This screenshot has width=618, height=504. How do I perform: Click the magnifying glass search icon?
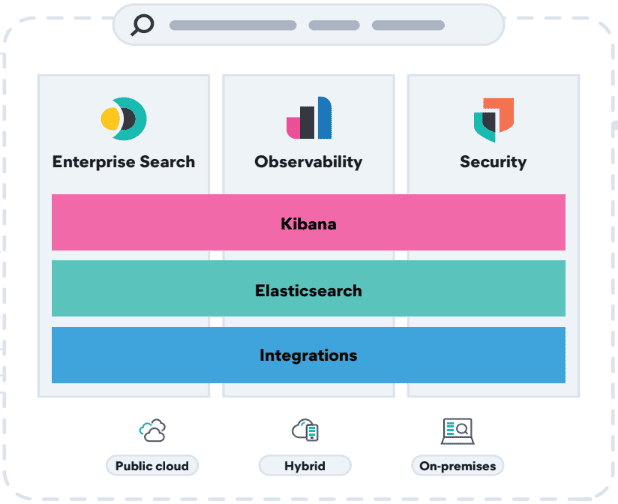pyautogui.click(x=143, y=24)
